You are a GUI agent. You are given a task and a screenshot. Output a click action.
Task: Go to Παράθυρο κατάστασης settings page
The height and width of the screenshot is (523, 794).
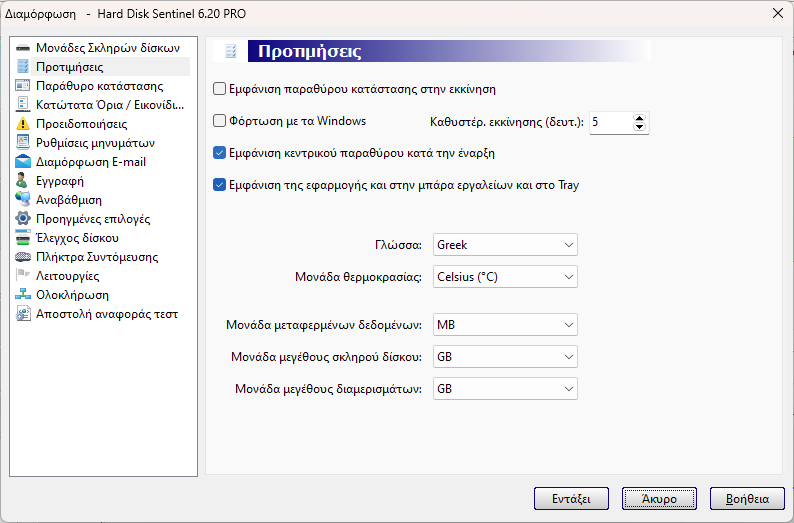[99, 86]
